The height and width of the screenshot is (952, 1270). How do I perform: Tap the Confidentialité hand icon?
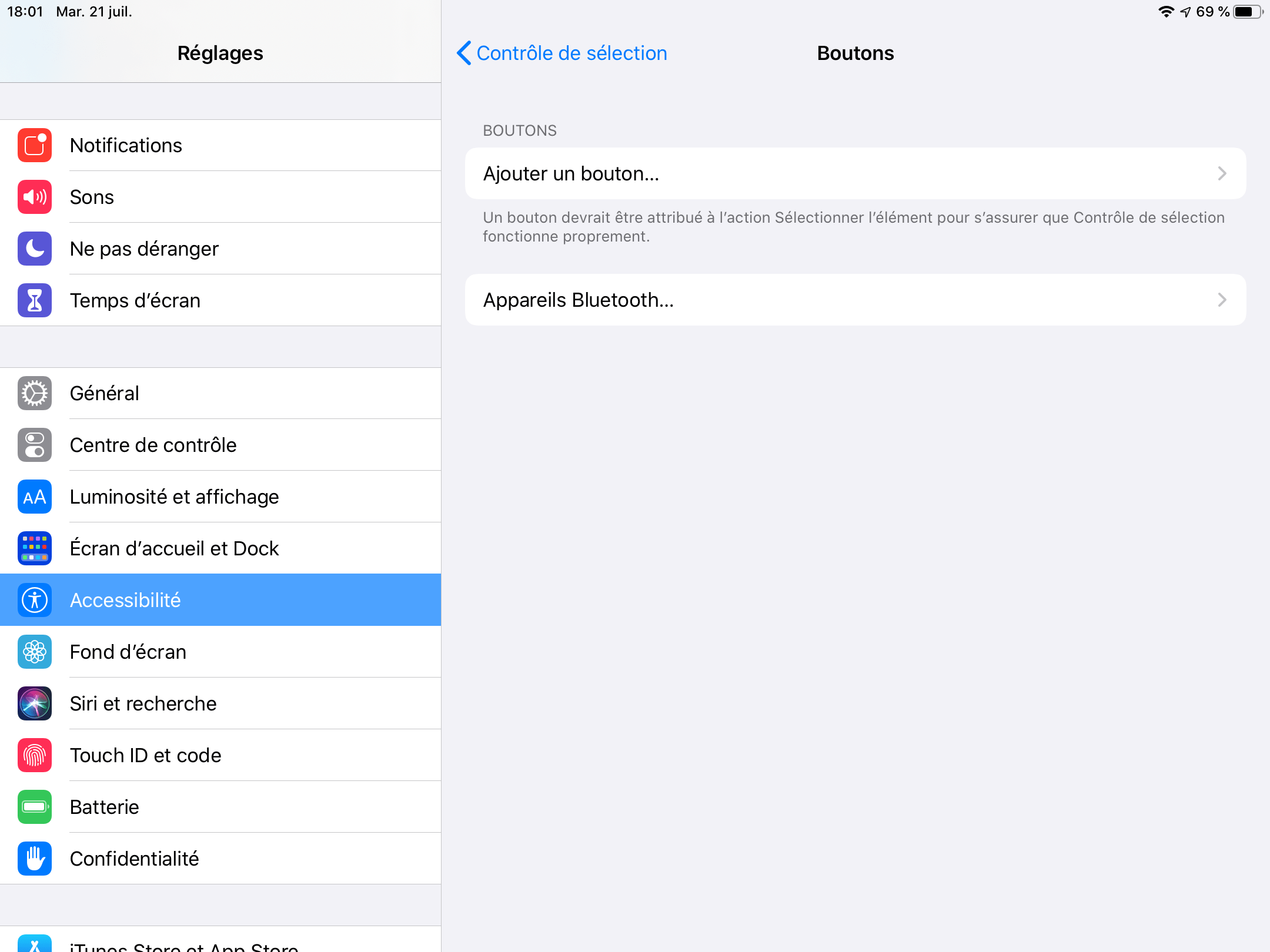[x=35, y=859]
